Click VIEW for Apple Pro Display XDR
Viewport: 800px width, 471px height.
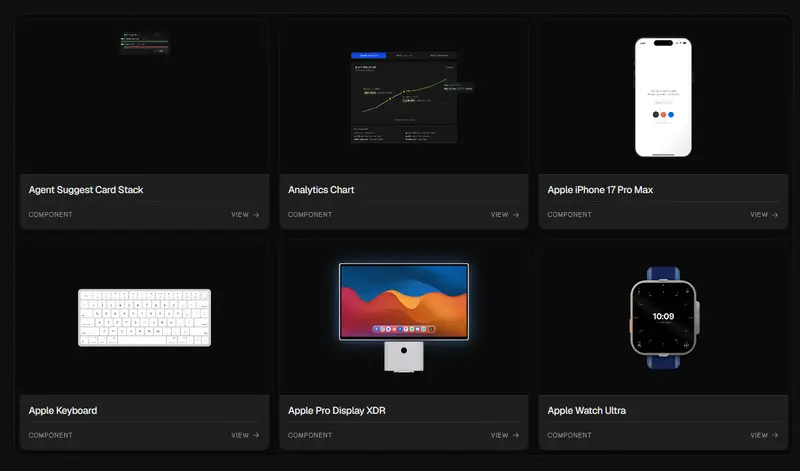point(505,435)
